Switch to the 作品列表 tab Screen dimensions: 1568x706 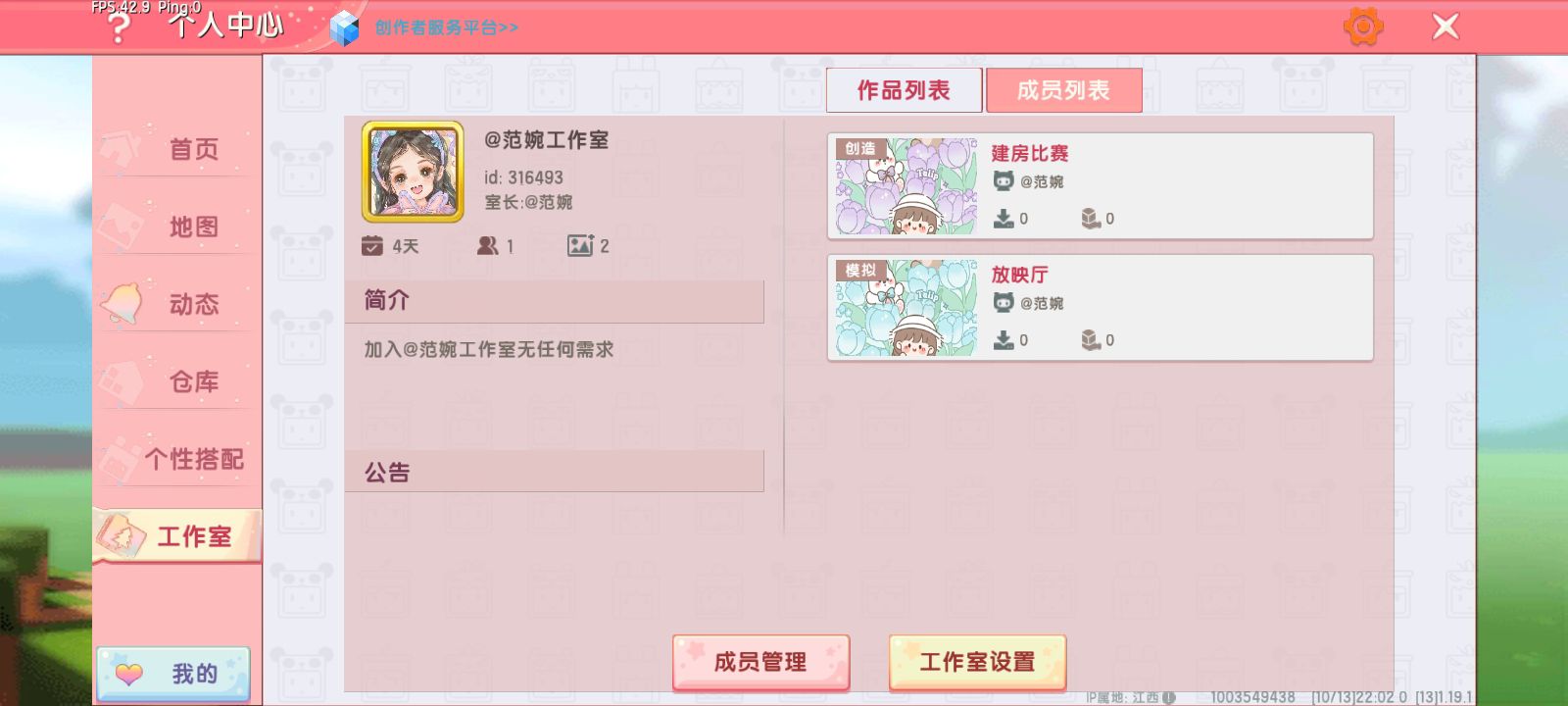coord(904,90)
